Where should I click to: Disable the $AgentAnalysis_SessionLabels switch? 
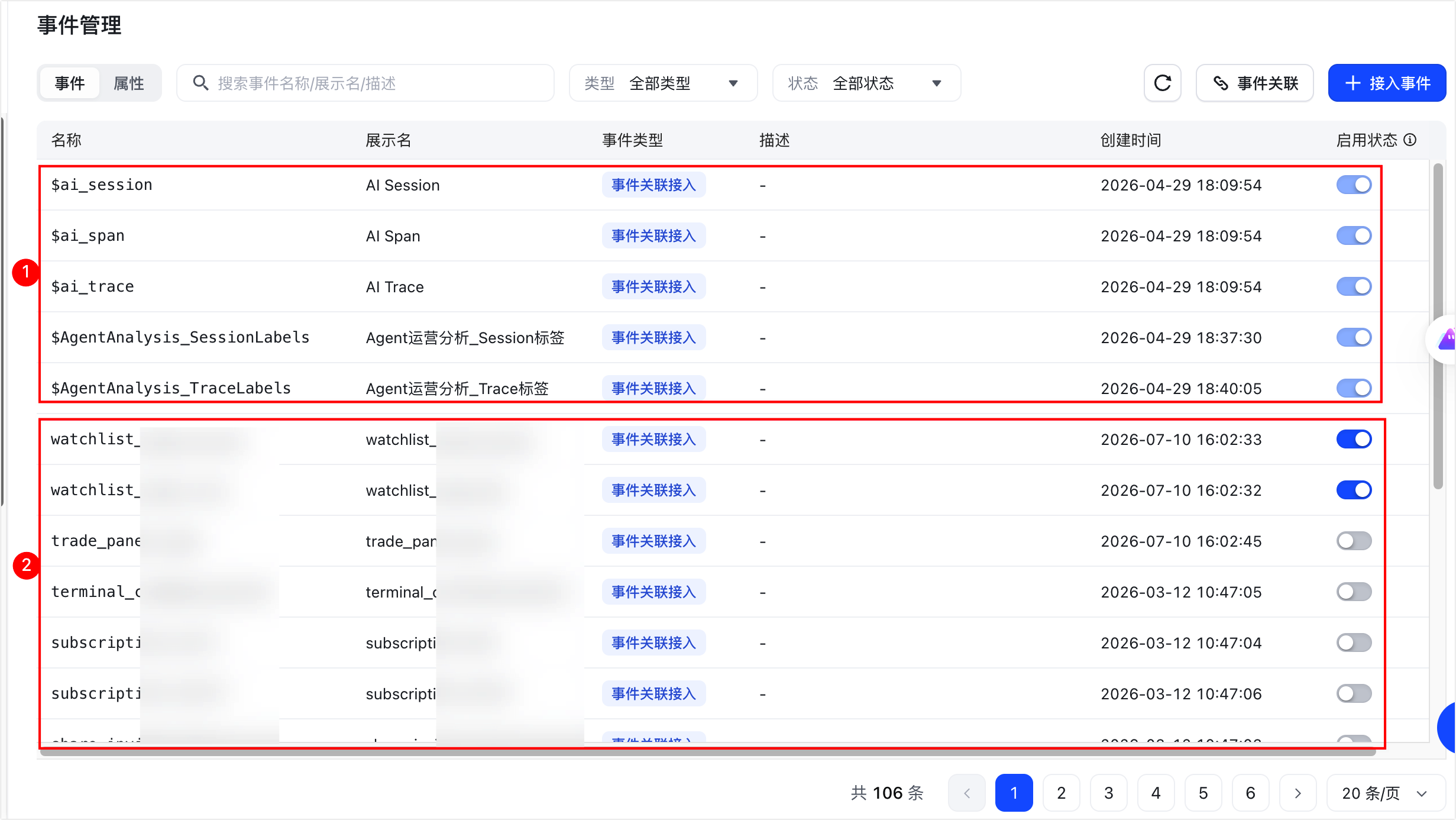pos(1354,337)
